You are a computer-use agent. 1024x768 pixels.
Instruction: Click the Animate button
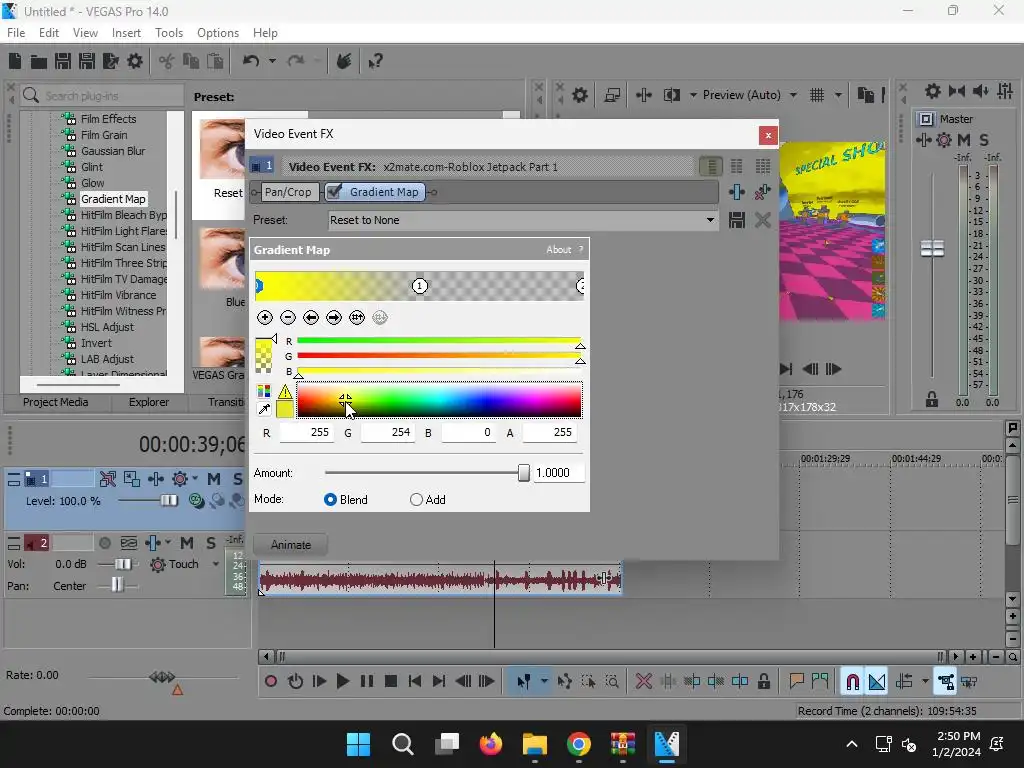click(x=291, y=545)
